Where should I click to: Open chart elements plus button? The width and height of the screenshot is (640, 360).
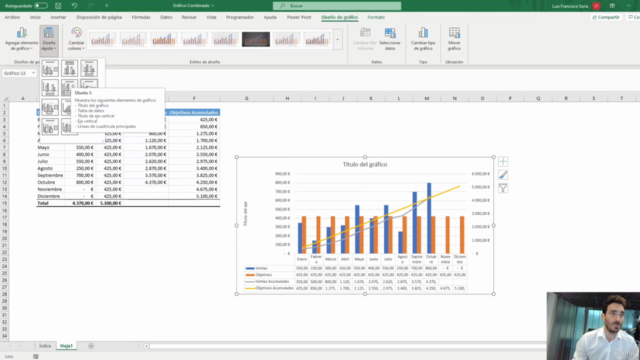[503, 162]
